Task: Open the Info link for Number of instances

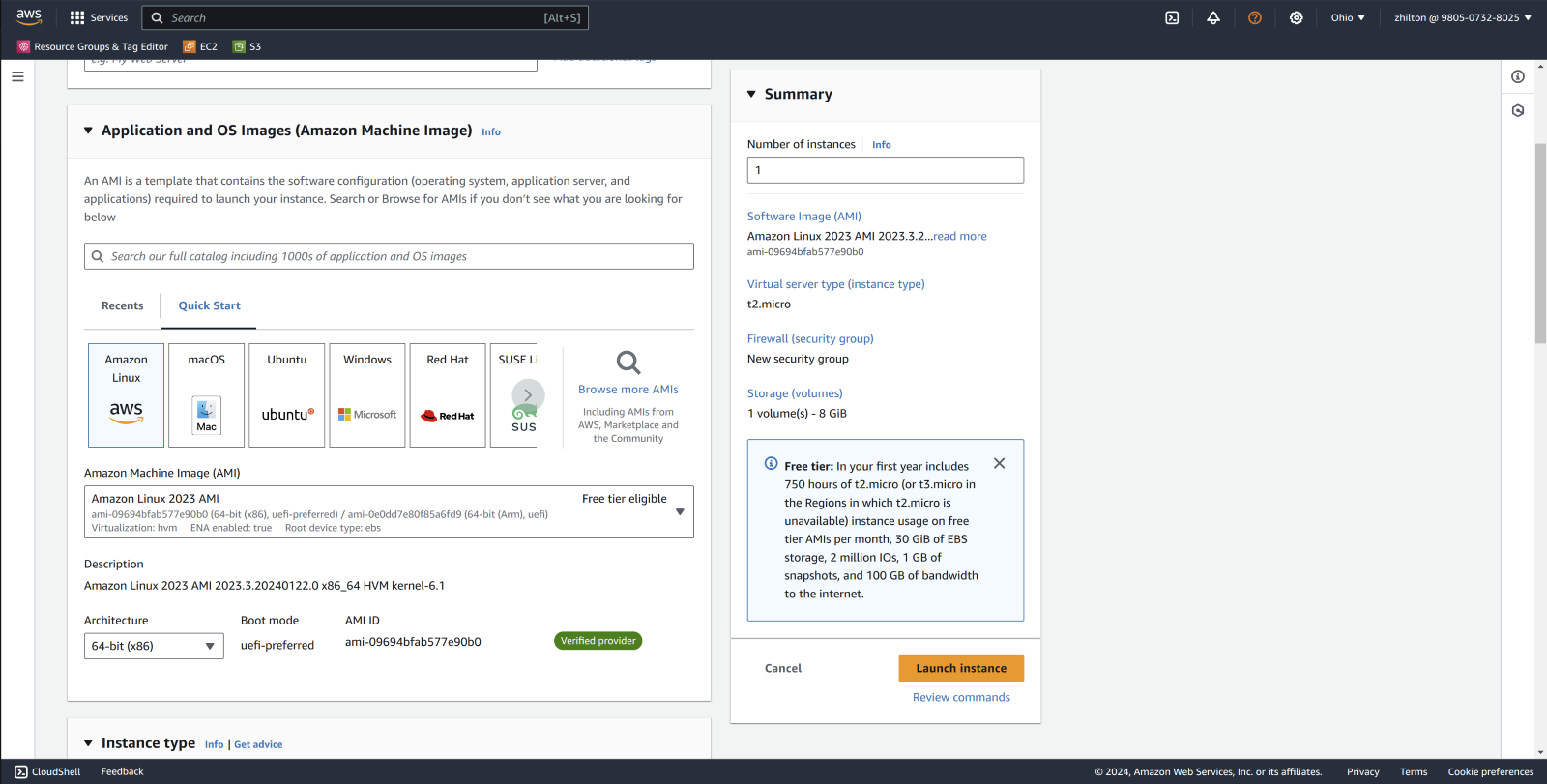Action: click(x=882, y=145)
